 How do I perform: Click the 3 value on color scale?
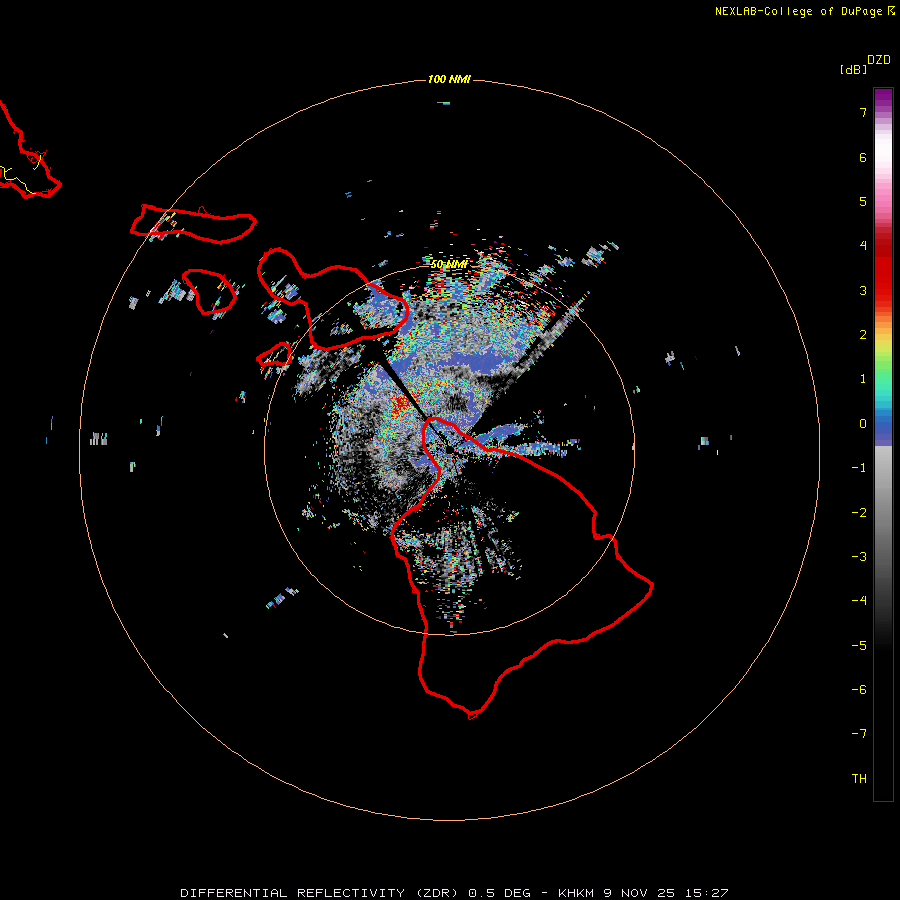[863, 290]
